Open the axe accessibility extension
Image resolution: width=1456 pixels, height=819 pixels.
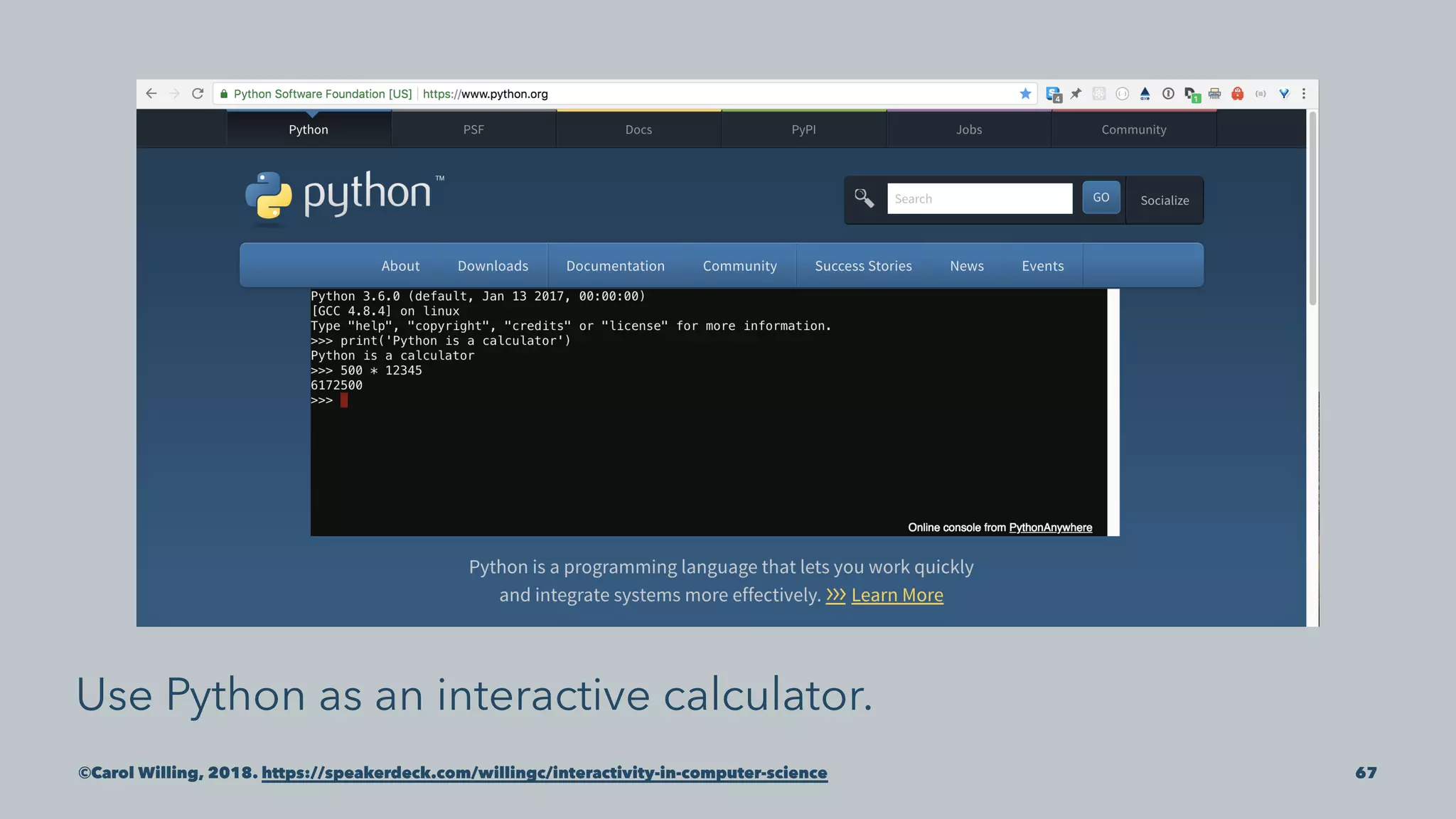pyautogui.click(x=1145, y=94)
